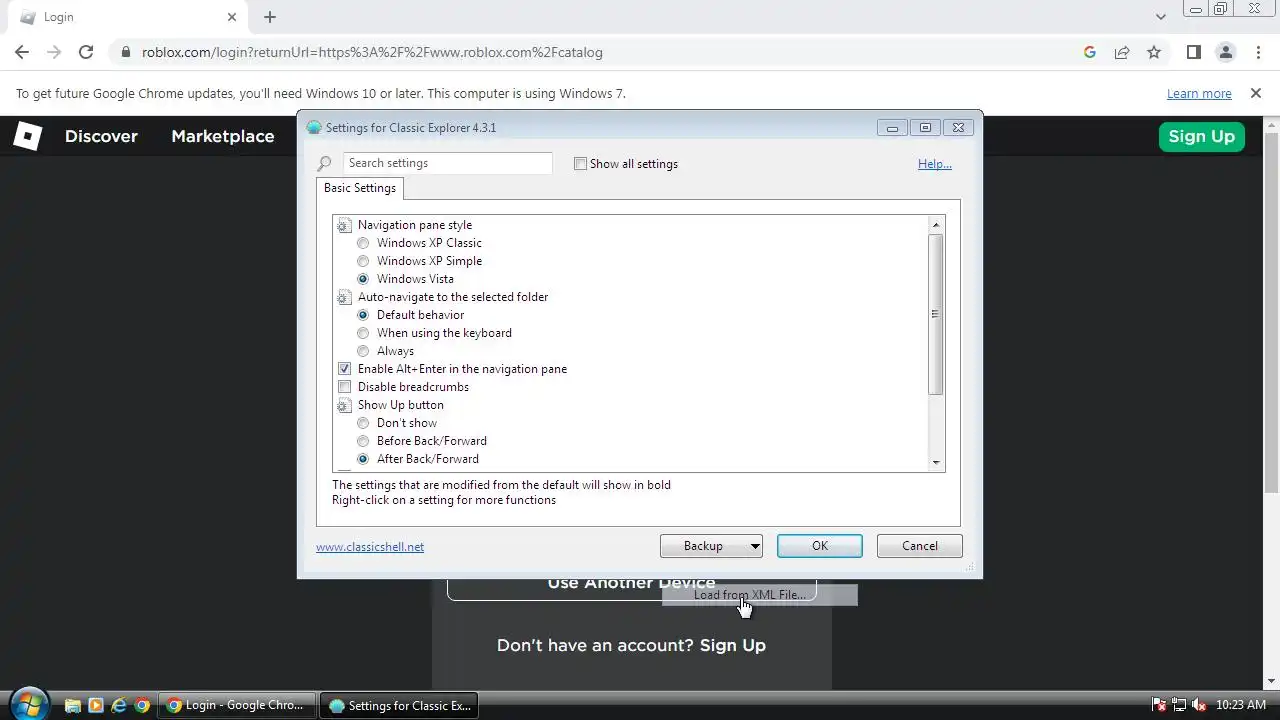
Task: Open a new Chrome tab with plus
Action: (x=270, y=17)
